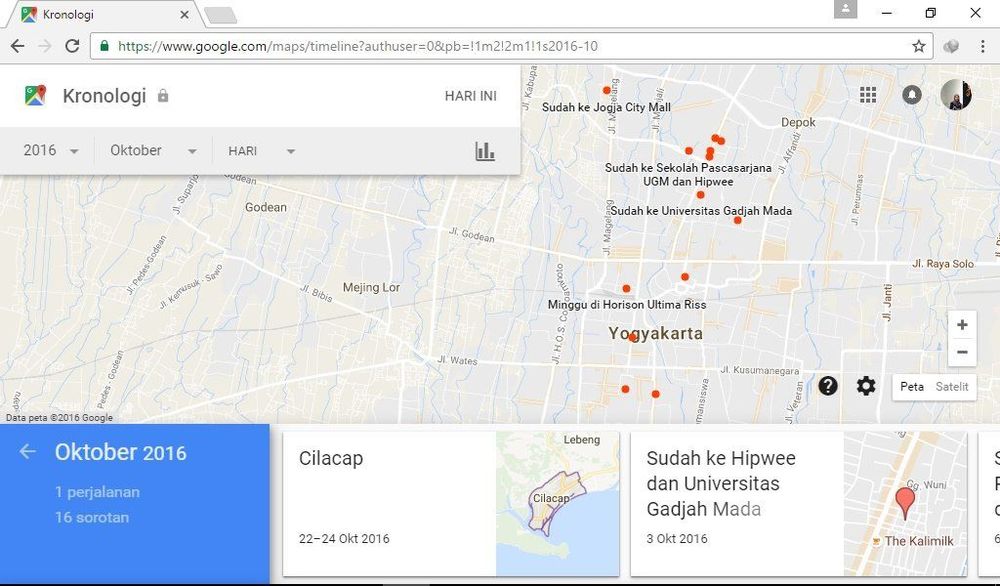Click the secure padlock in address bar

[105, 46]
